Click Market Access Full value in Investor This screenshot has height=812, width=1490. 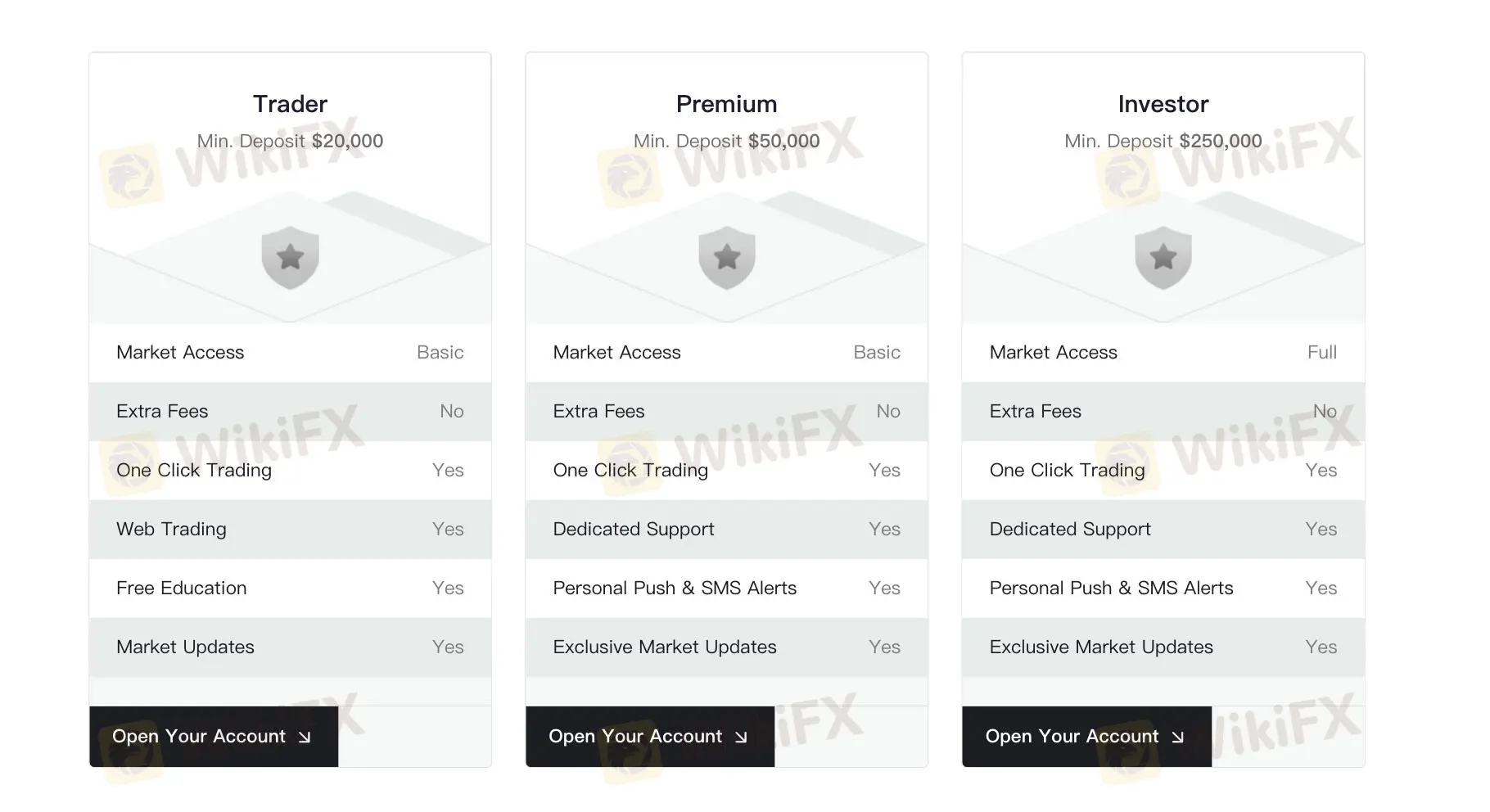(1321, 353)
